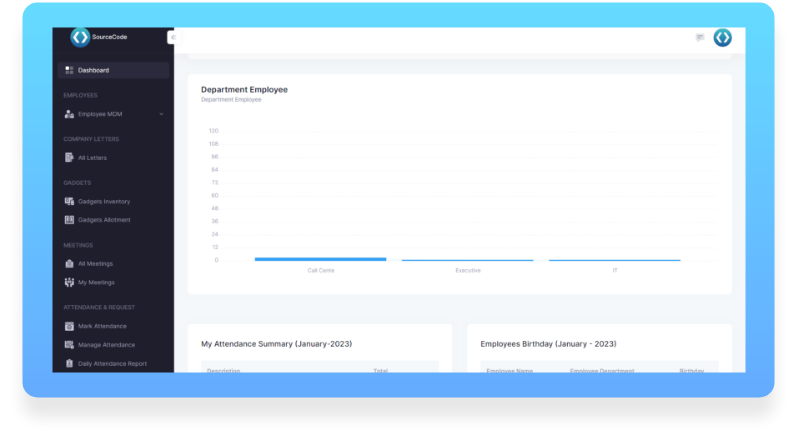Go to Manage Attendance page

pos(105,344)
